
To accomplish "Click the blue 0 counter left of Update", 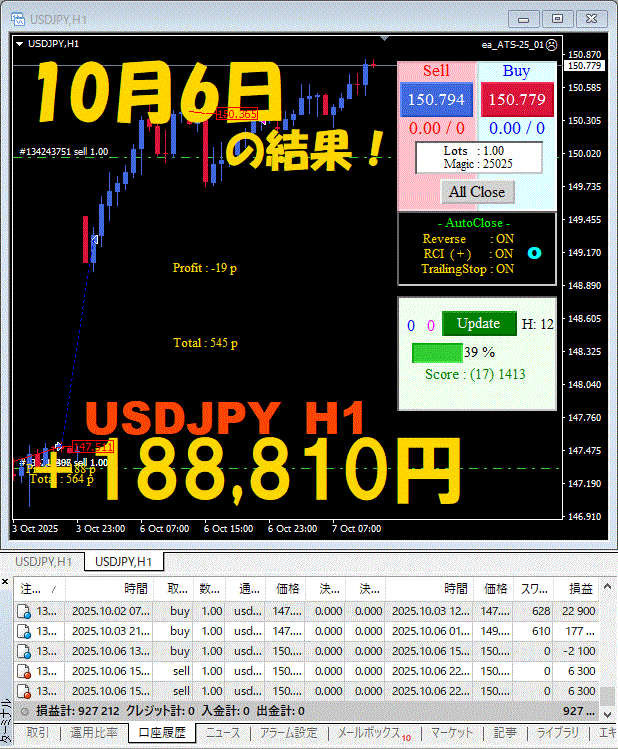I will click(x=411, y=326).
